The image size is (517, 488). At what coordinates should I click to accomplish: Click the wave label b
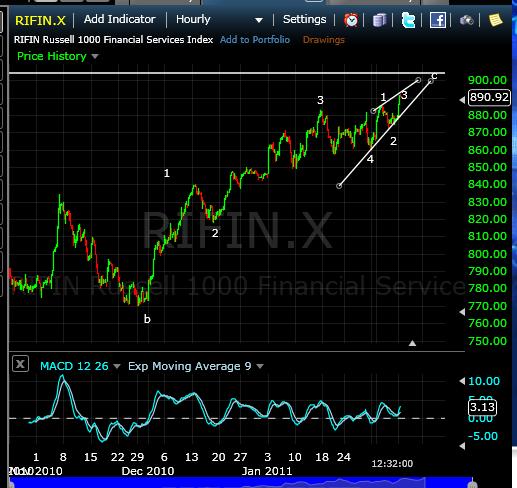(x=147, y=319)
